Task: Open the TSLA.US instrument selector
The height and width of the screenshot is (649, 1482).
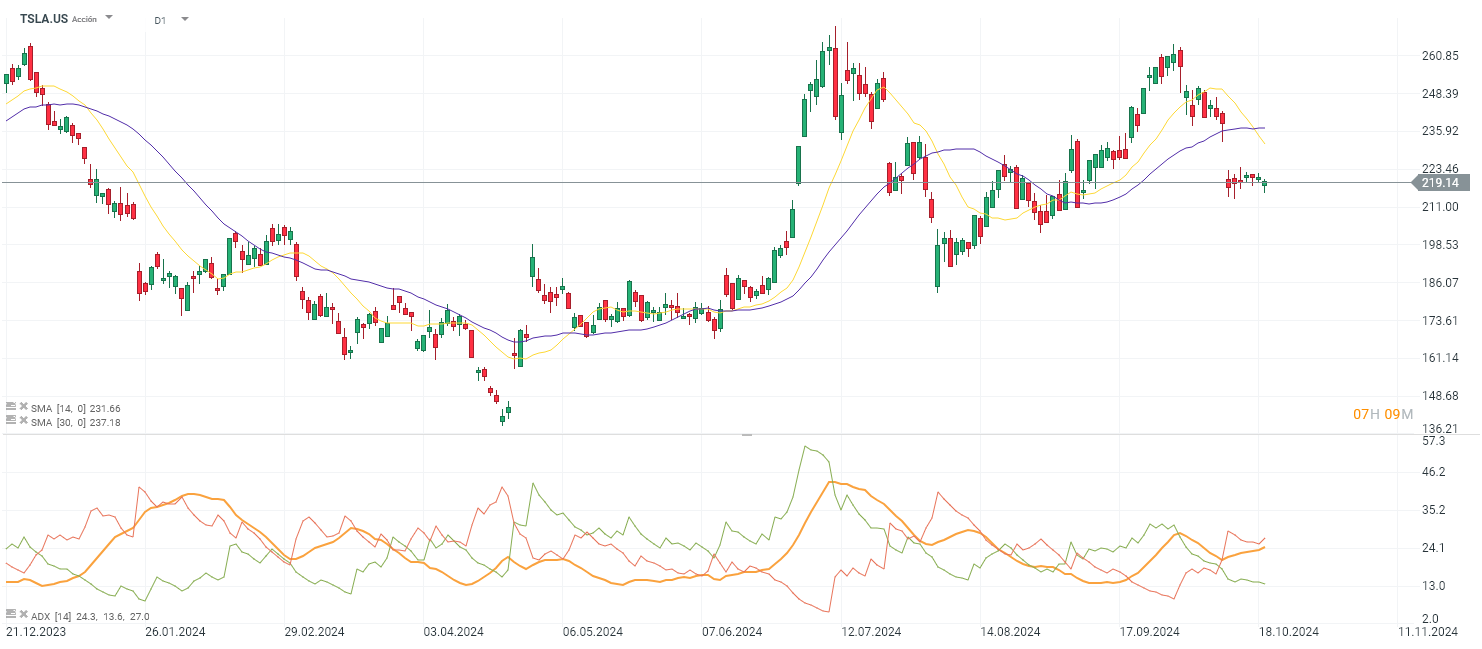Action: [x=45, y=17]
